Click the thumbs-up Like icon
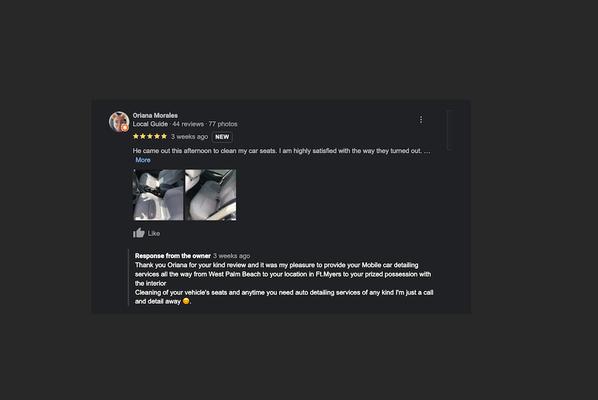The height and width of the screenshot is (400, 598). (138, 233)
